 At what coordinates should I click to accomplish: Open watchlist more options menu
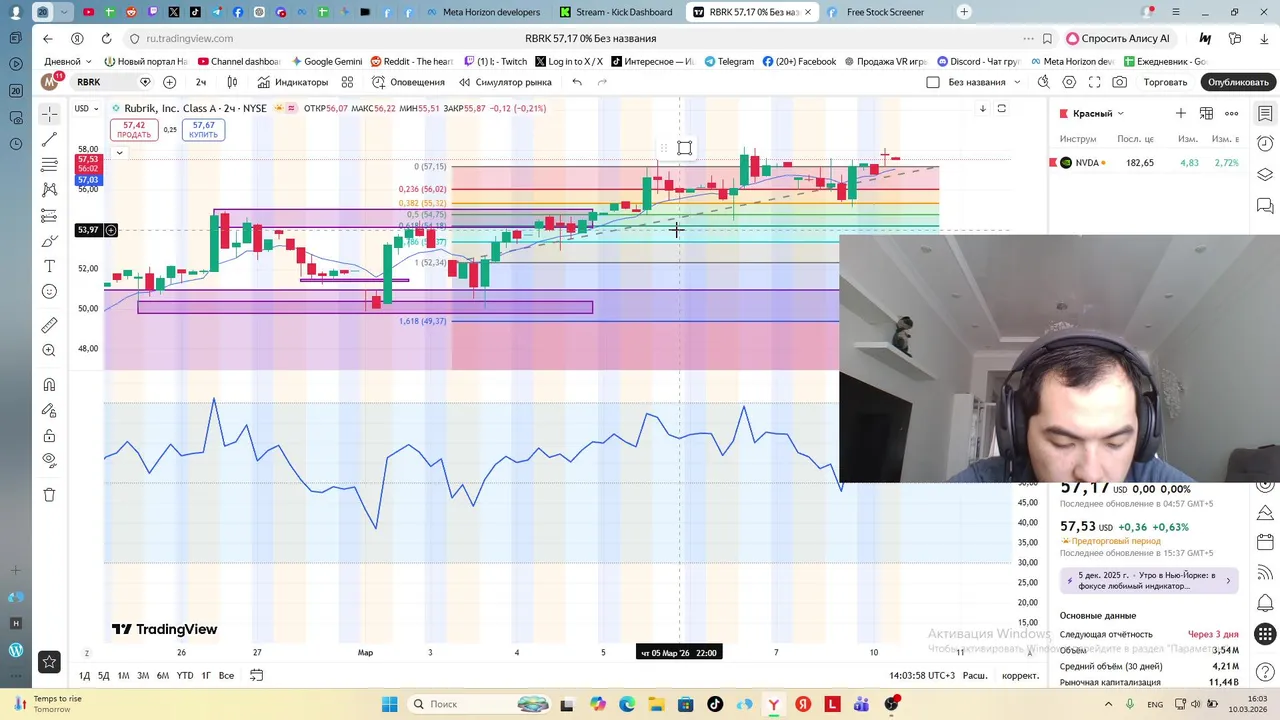coord(1232,113)
